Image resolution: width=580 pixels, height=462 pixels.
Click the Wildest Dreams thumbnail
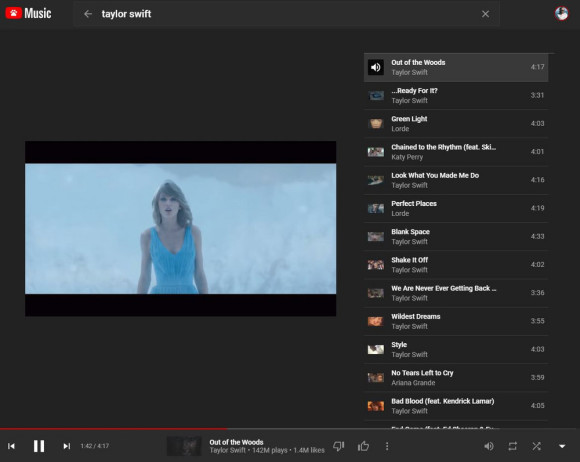375,321
